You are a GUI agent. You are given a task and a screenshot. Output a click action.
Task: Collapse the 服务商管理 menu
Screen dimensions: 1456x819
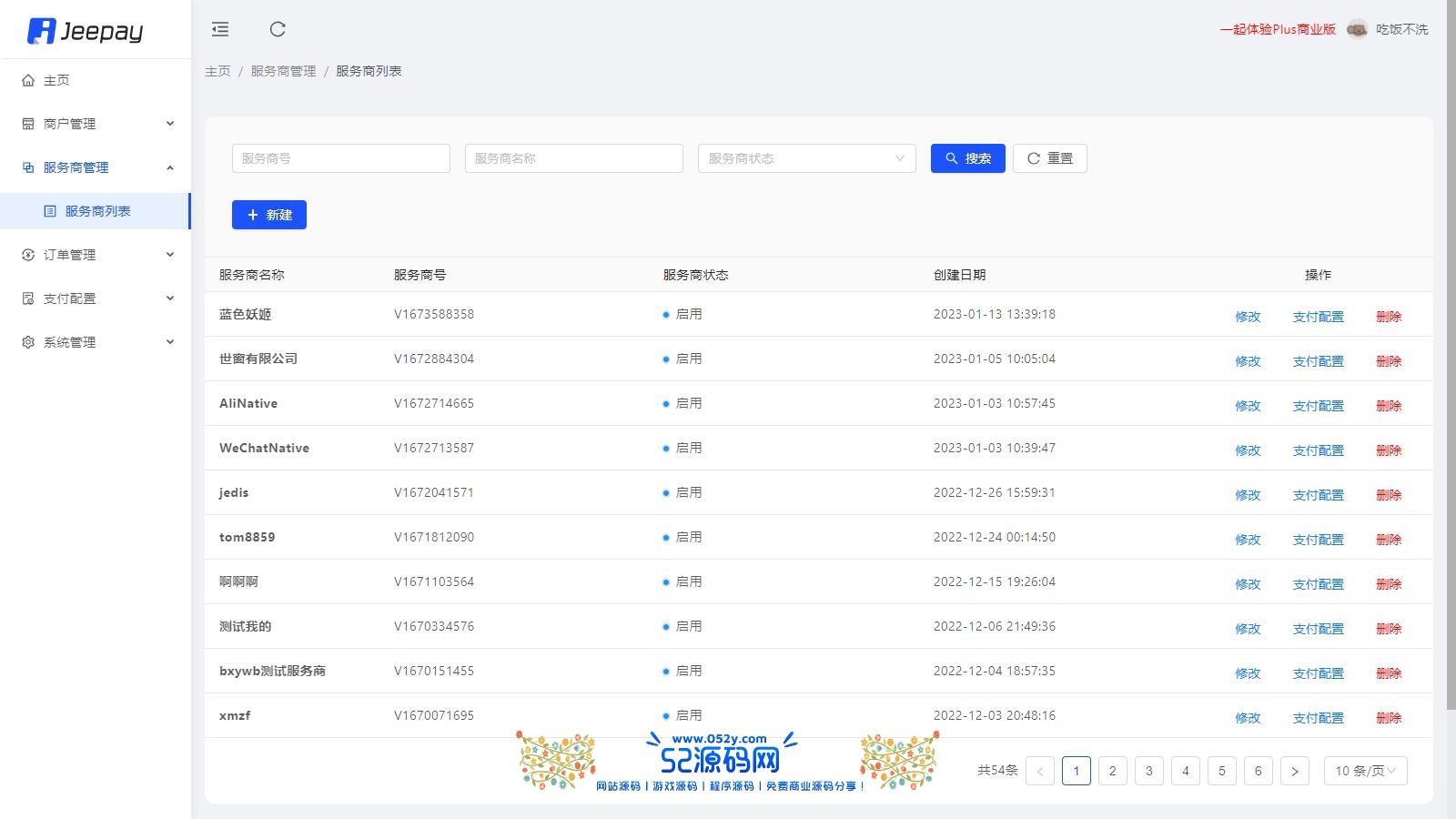pyautogui.click(x=96, y=167)
